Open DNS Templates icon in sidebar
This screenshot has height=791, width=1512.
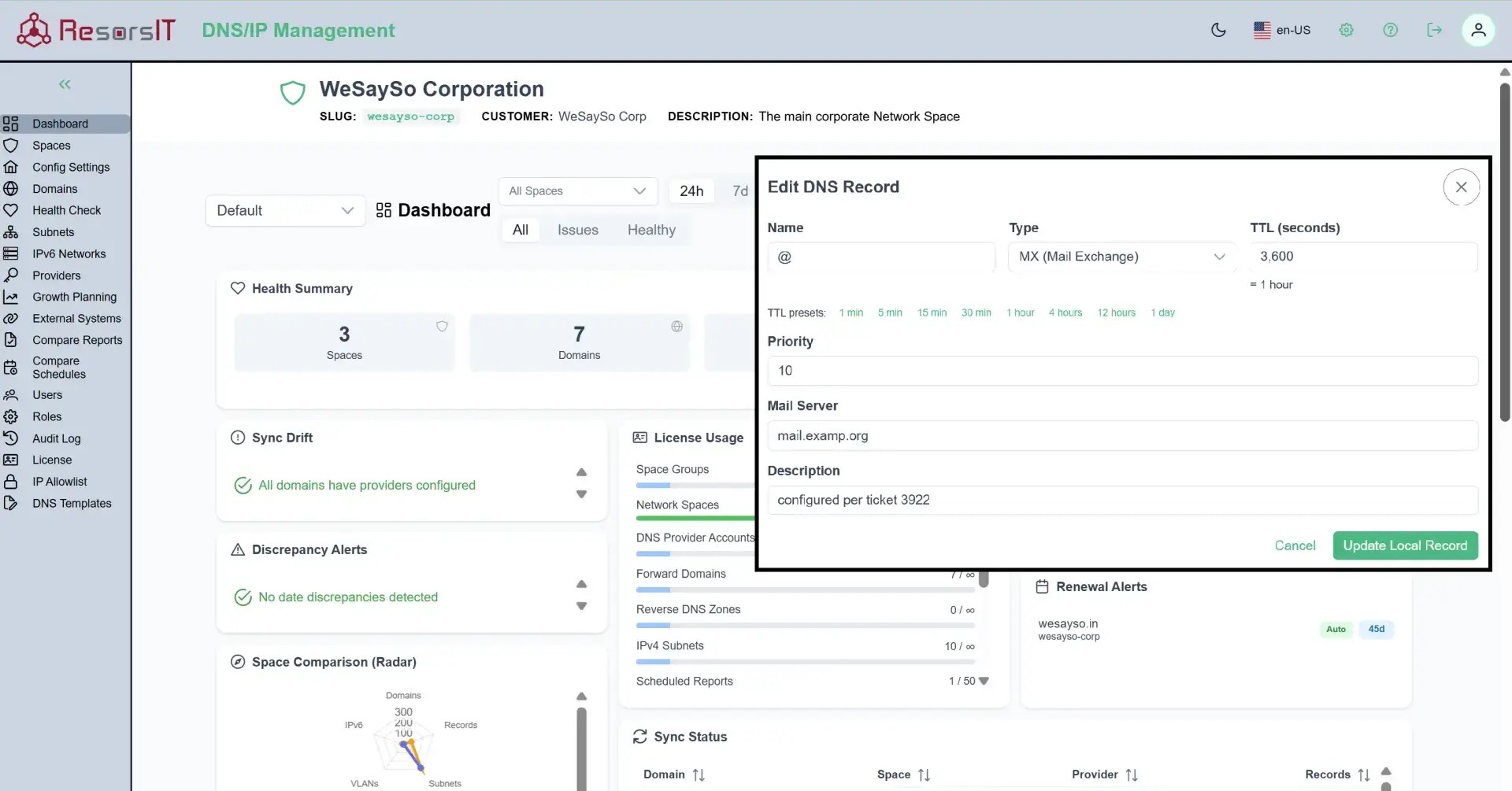[x=11, y=503]
